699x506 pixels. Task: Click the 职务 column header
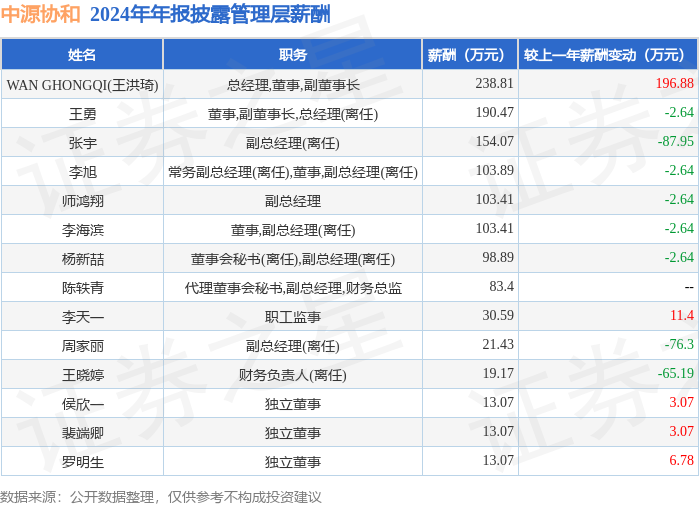click(x=292, y=55)
